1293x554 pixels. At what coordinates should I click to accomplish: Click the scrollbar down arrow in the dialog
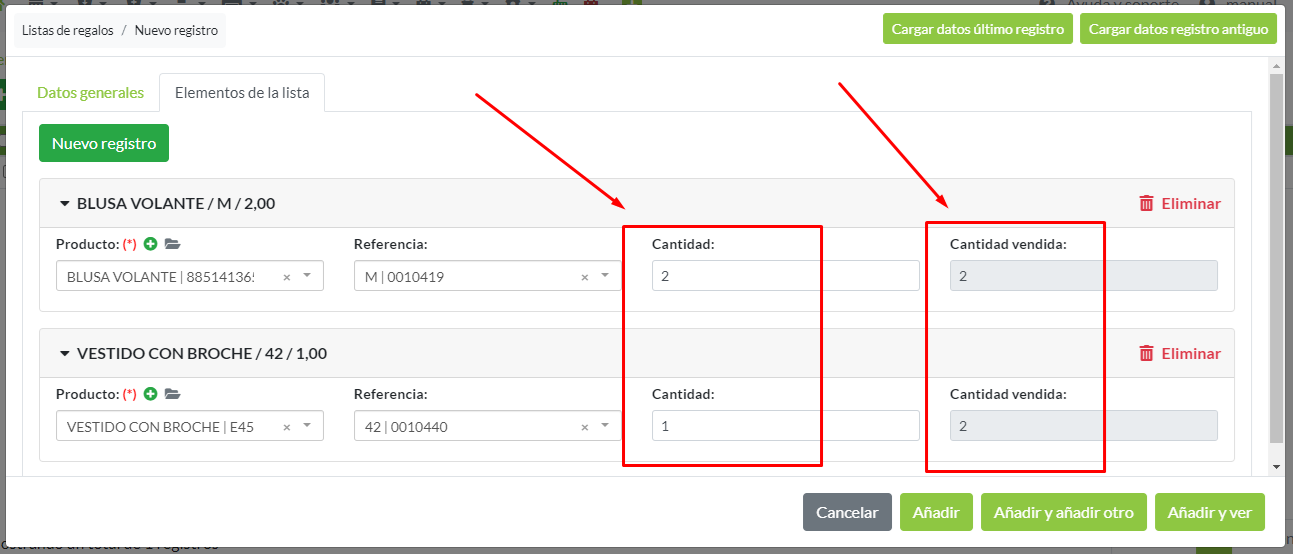click(x=1275, y=467)
